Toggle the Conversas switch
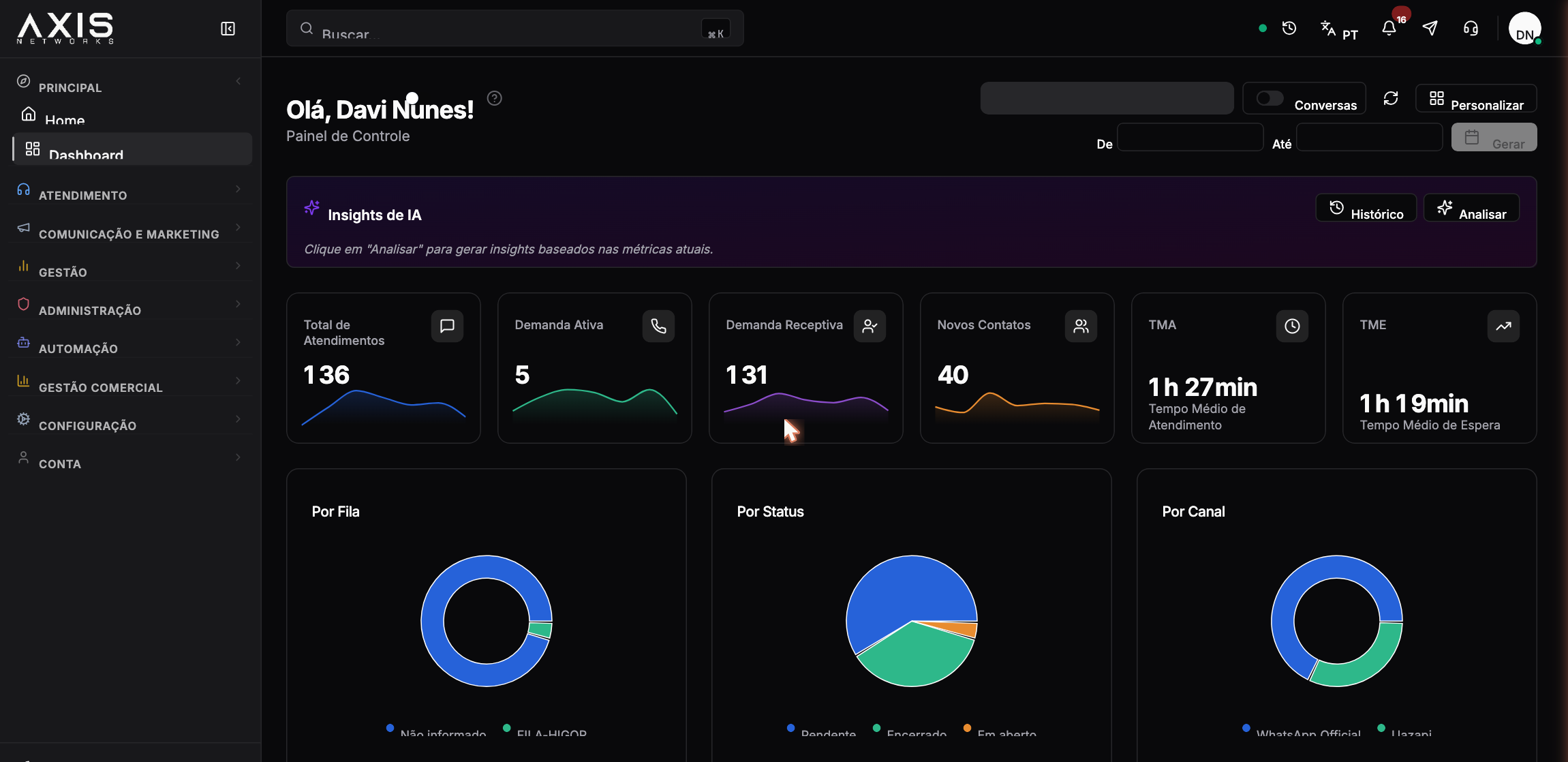 (1270, 98)
